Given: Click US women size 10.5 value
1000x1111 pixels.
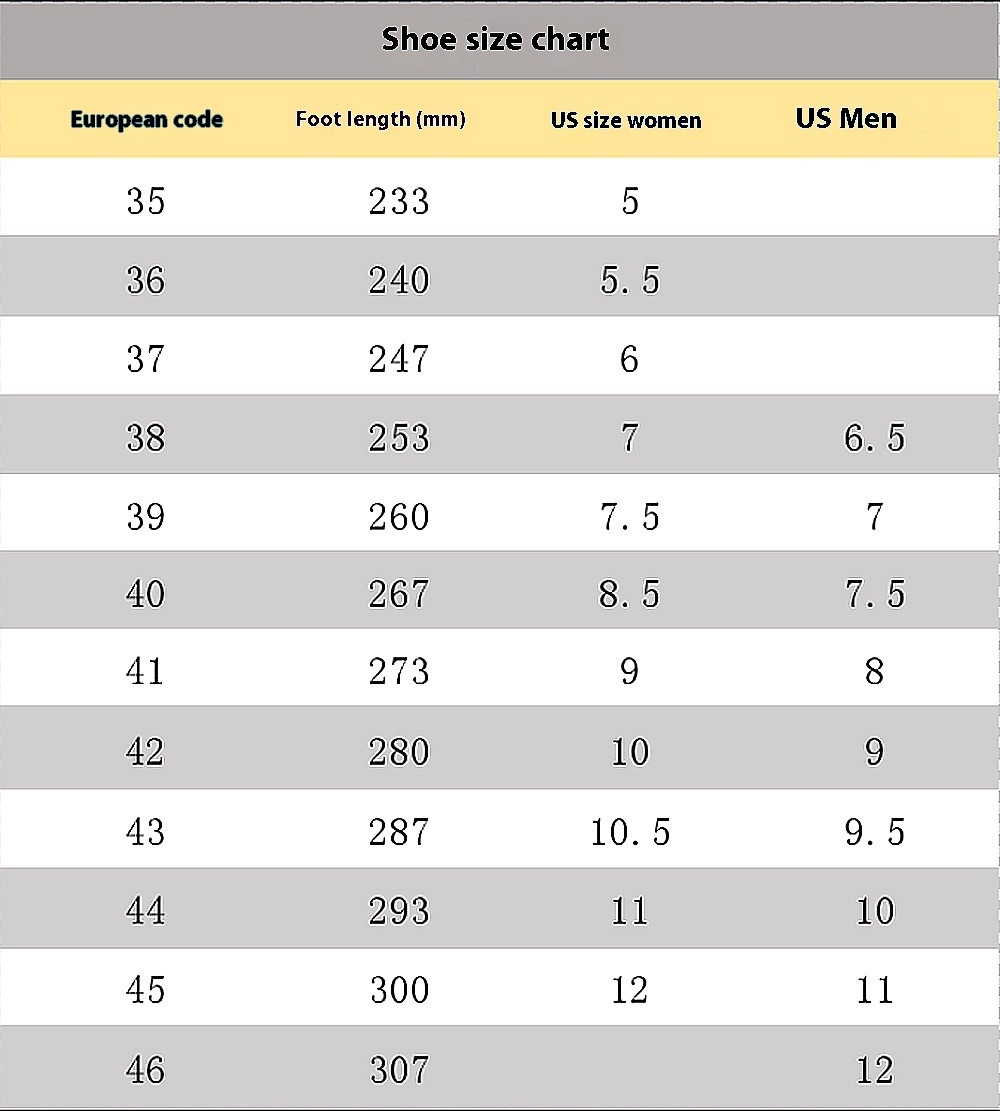Looking at the screenshot, I should pos(630,832).
